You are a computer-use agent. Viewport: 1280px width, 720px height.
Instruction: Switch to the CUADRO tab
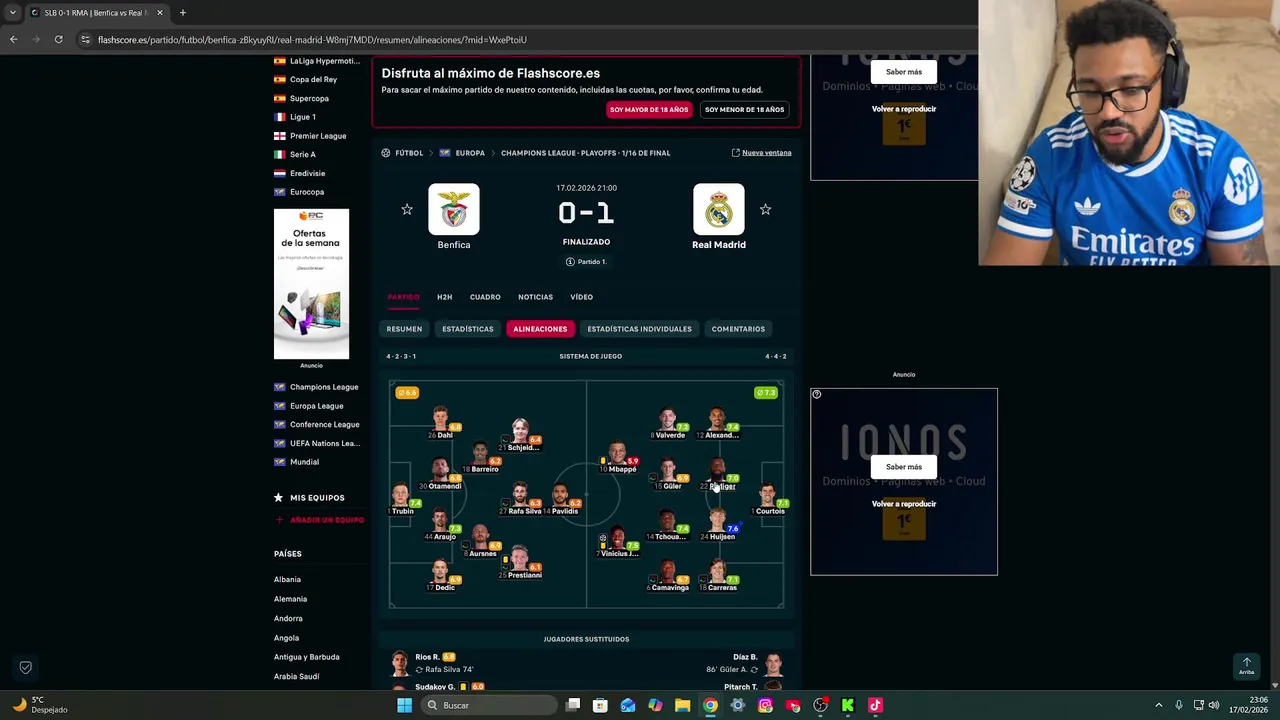[485, 297]
